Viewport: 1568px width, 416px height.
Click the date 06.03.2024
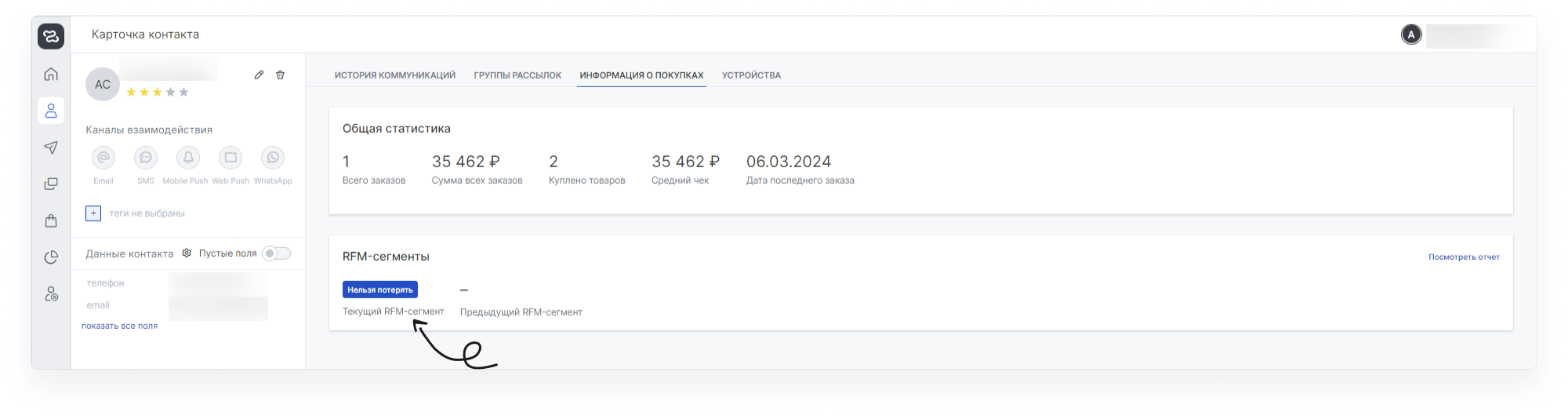pyautogui.click(x=789, y=162)
